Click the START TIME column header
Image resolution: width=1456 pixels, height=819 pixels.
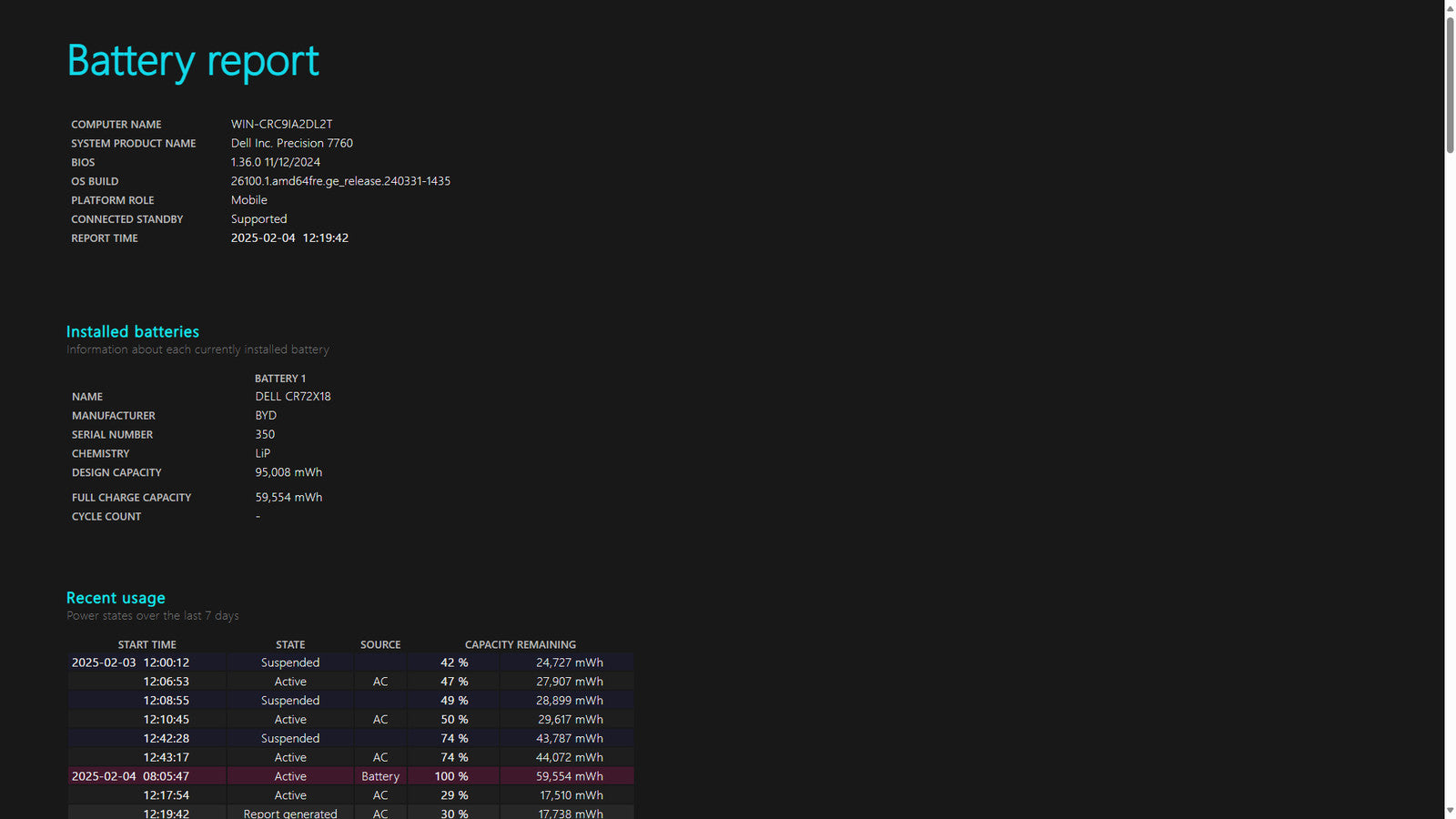tap(147, 644)
